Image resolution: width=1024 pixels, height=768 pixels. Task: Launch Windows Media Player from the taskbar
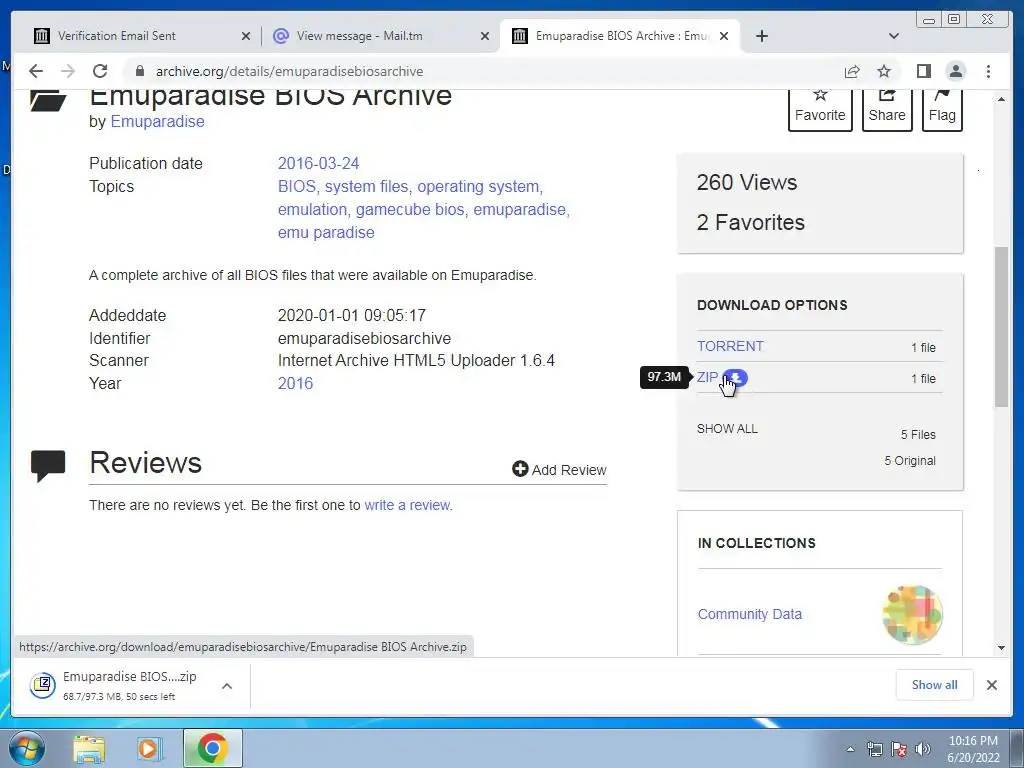[x=149, y=748]
